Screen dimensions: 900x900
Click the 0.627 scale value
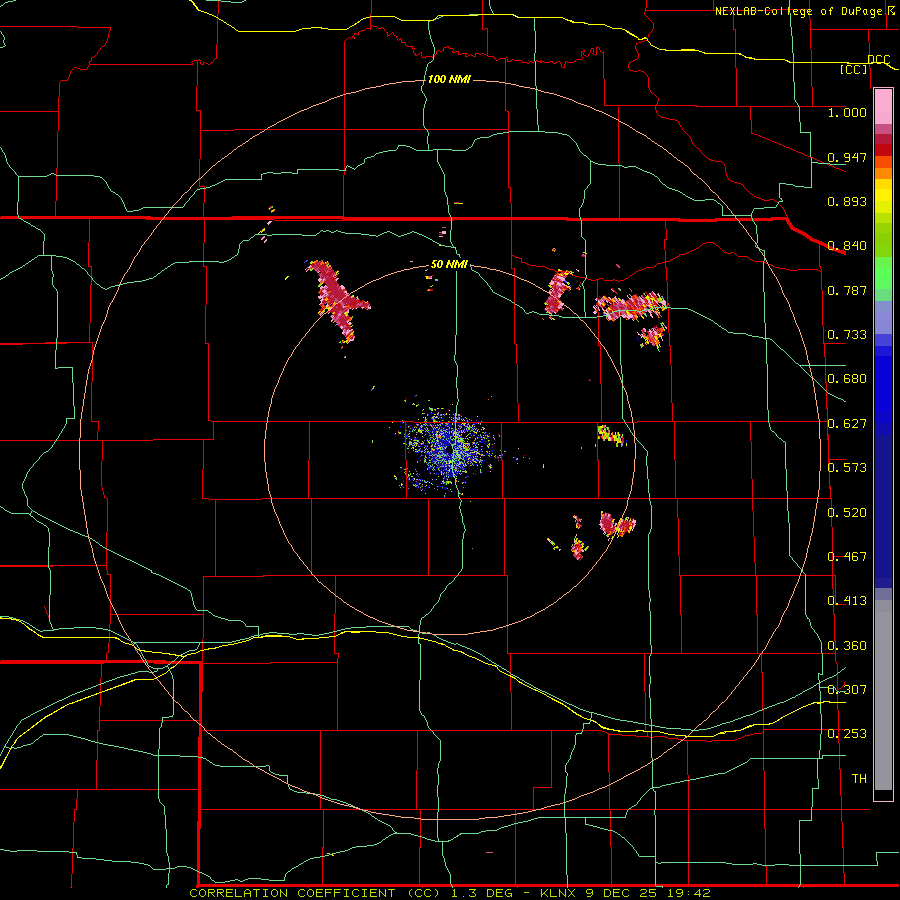pyautogui.click(x=847, y=424)
